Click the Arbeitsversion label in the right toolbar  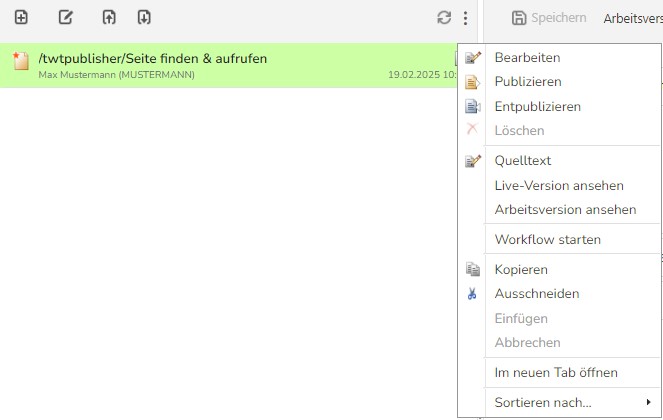click(633, 19)
